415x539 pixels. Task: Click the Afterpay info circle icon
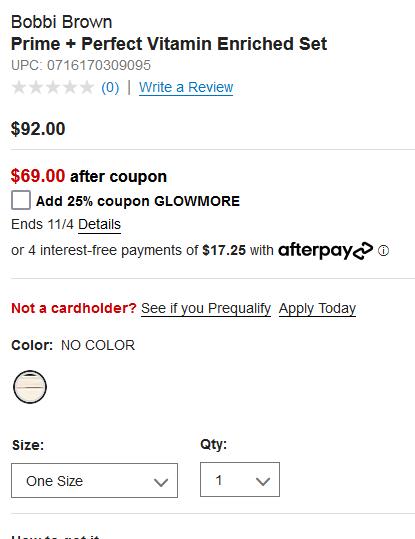[383, 251]
